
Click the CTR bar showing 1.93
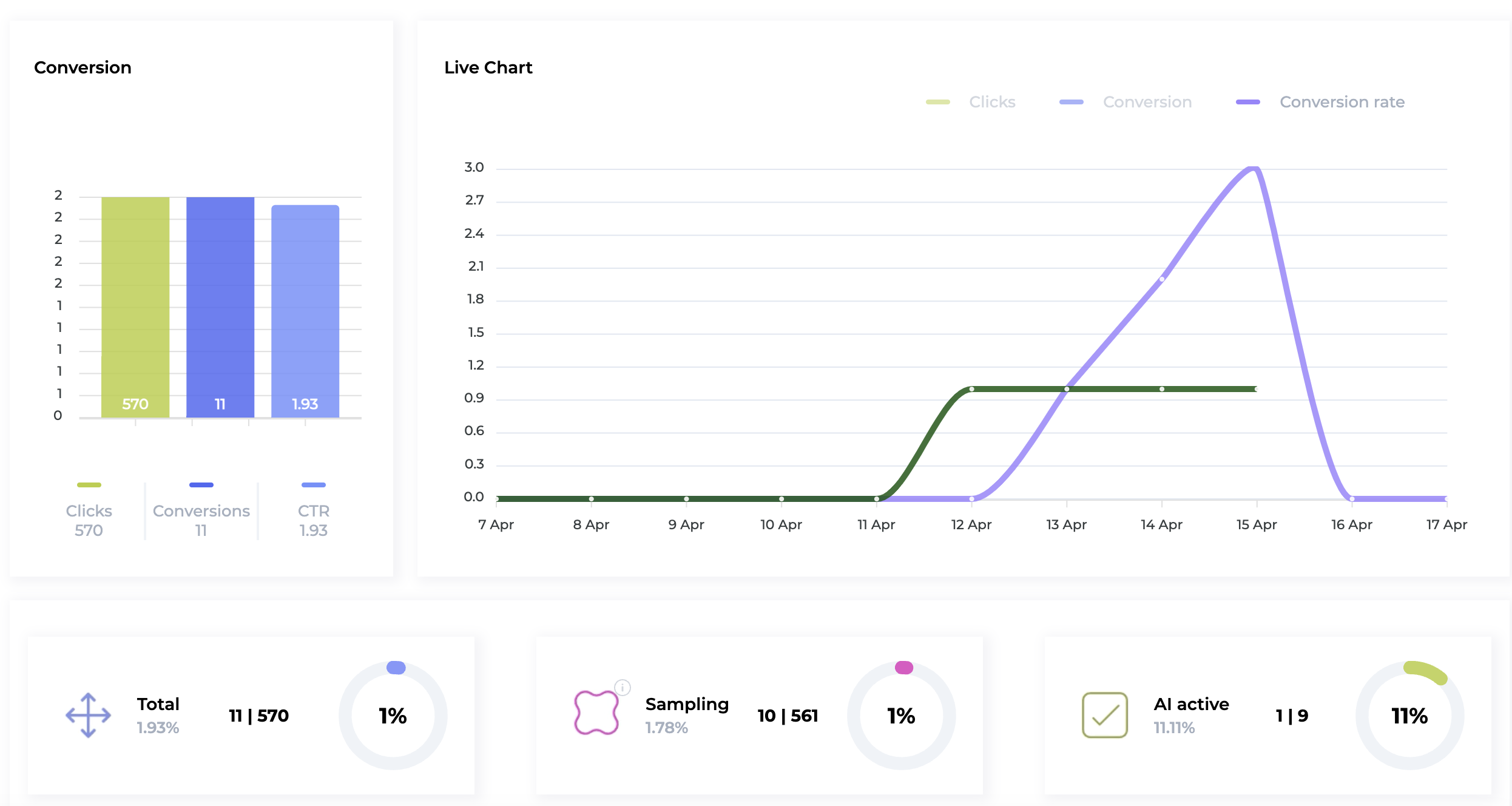pyautogui.click(x=305, y=311)
